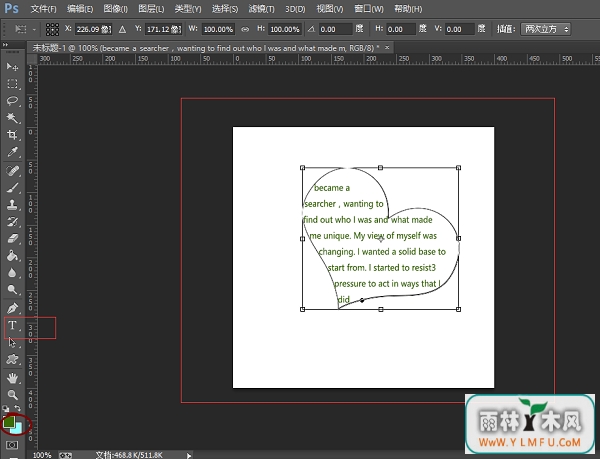The image size is (600, 459).
Task: Click the horizontal skew H field
Action: tap(401, 29)
